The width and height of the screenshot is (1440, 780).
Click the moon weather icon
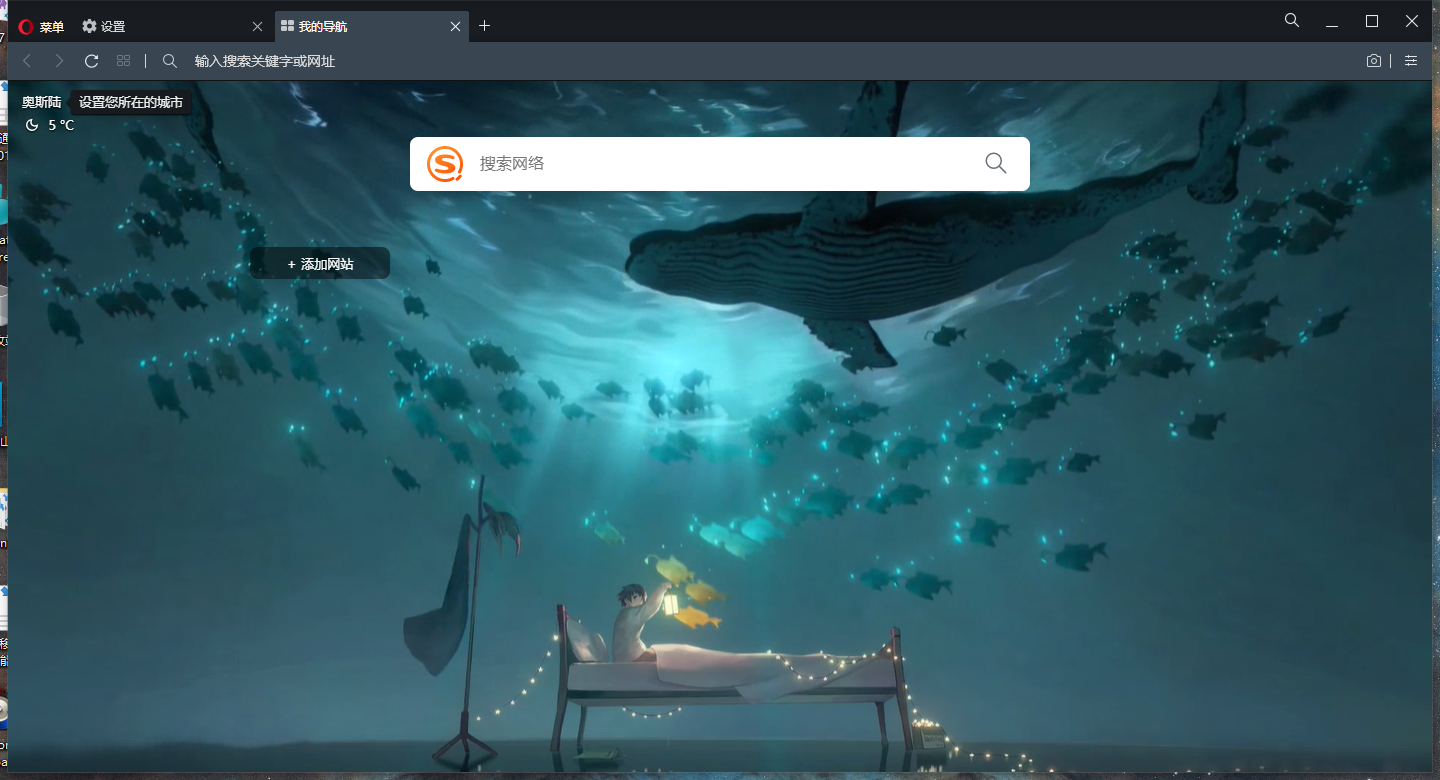tap(32, 125)
